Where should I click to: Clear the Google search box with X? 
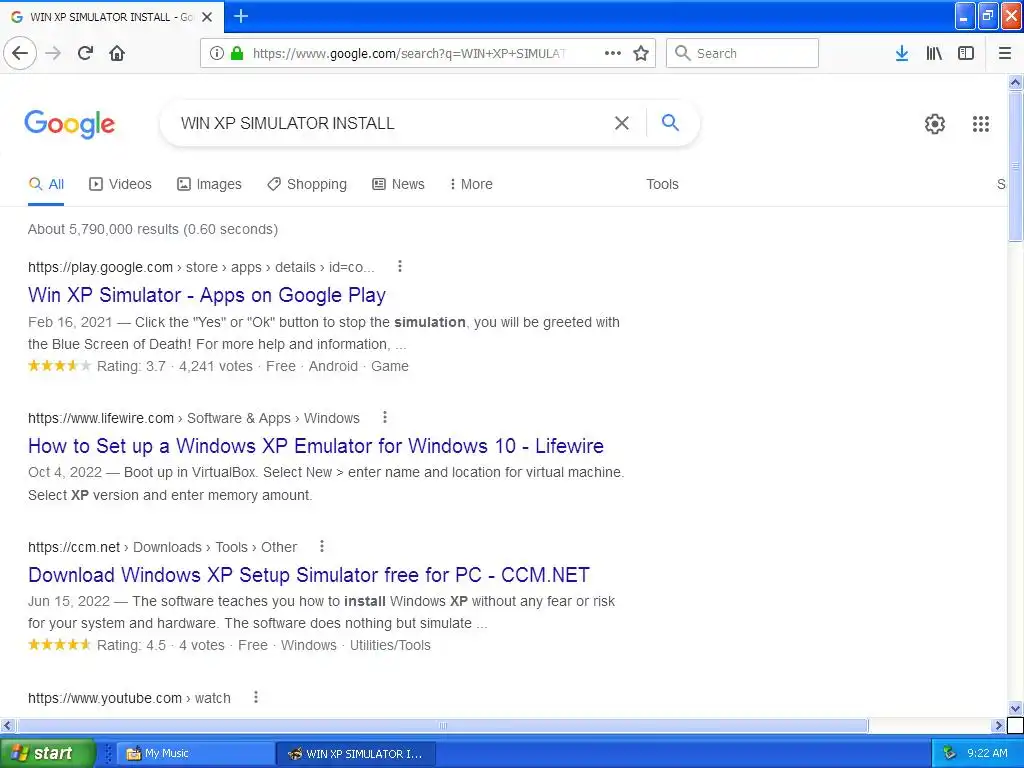[622, 123]
